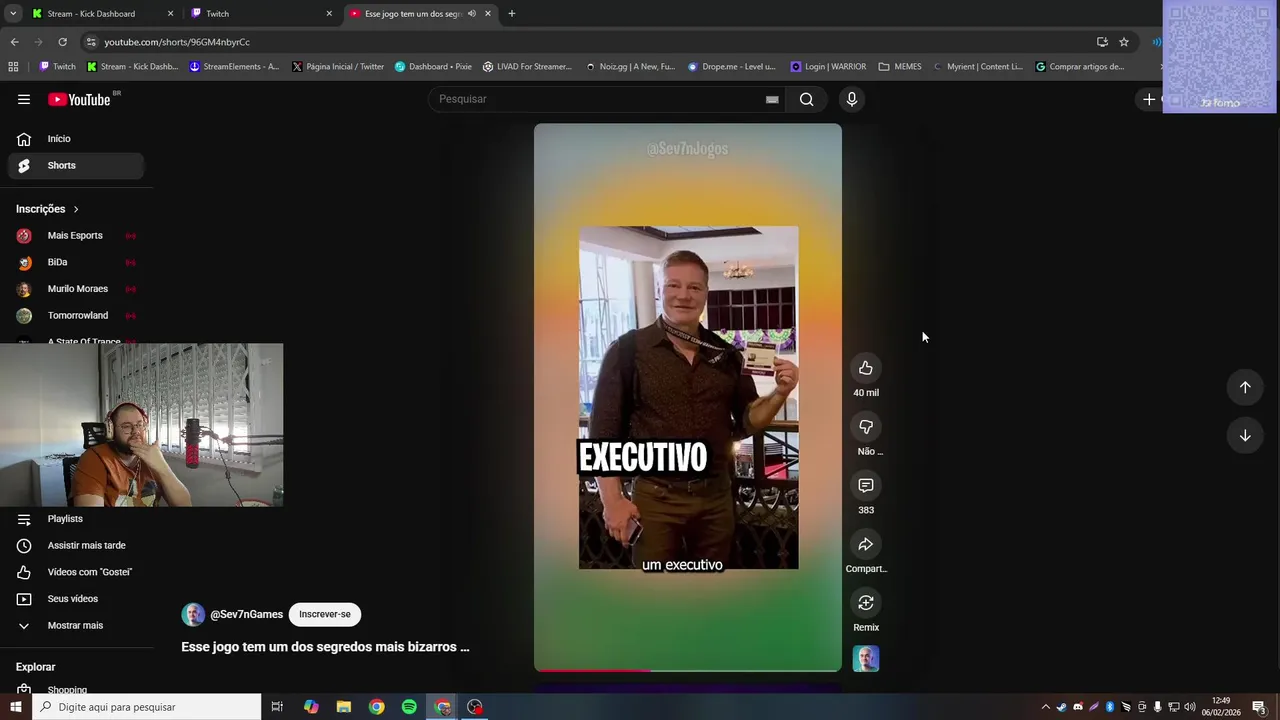Click the Short title text
The height and width of the screenshot is (720, 1280).
tap(325, 647)
